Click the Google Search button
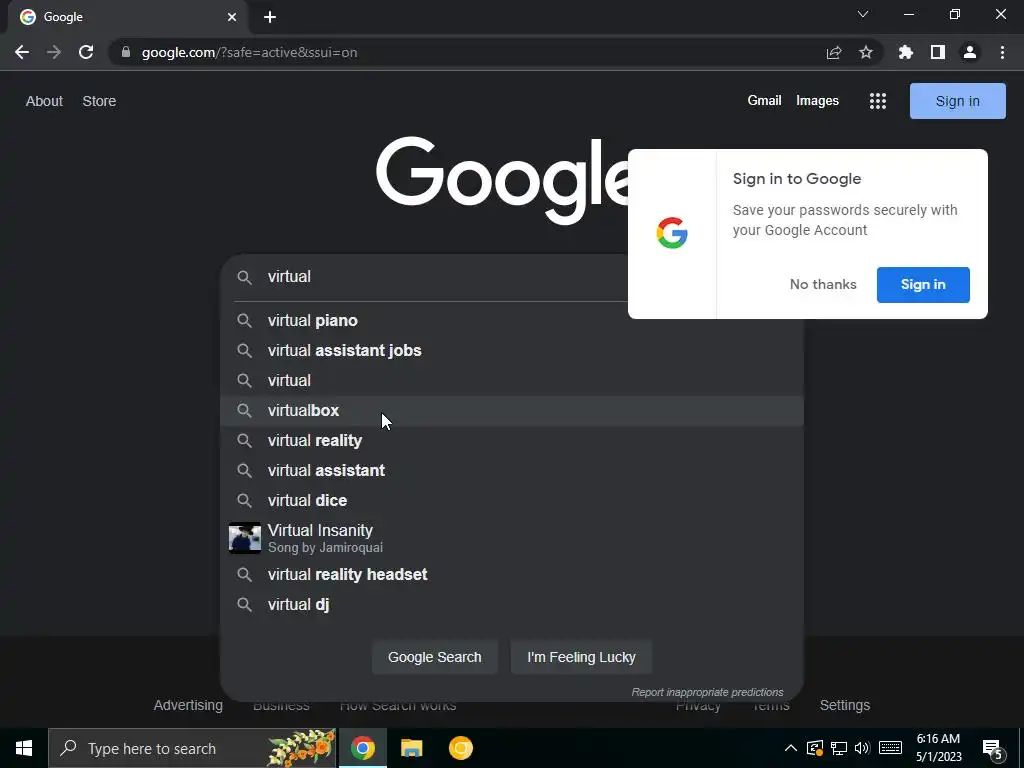The height and width of the screenshot is (768, 1024). tap(435, 657)
